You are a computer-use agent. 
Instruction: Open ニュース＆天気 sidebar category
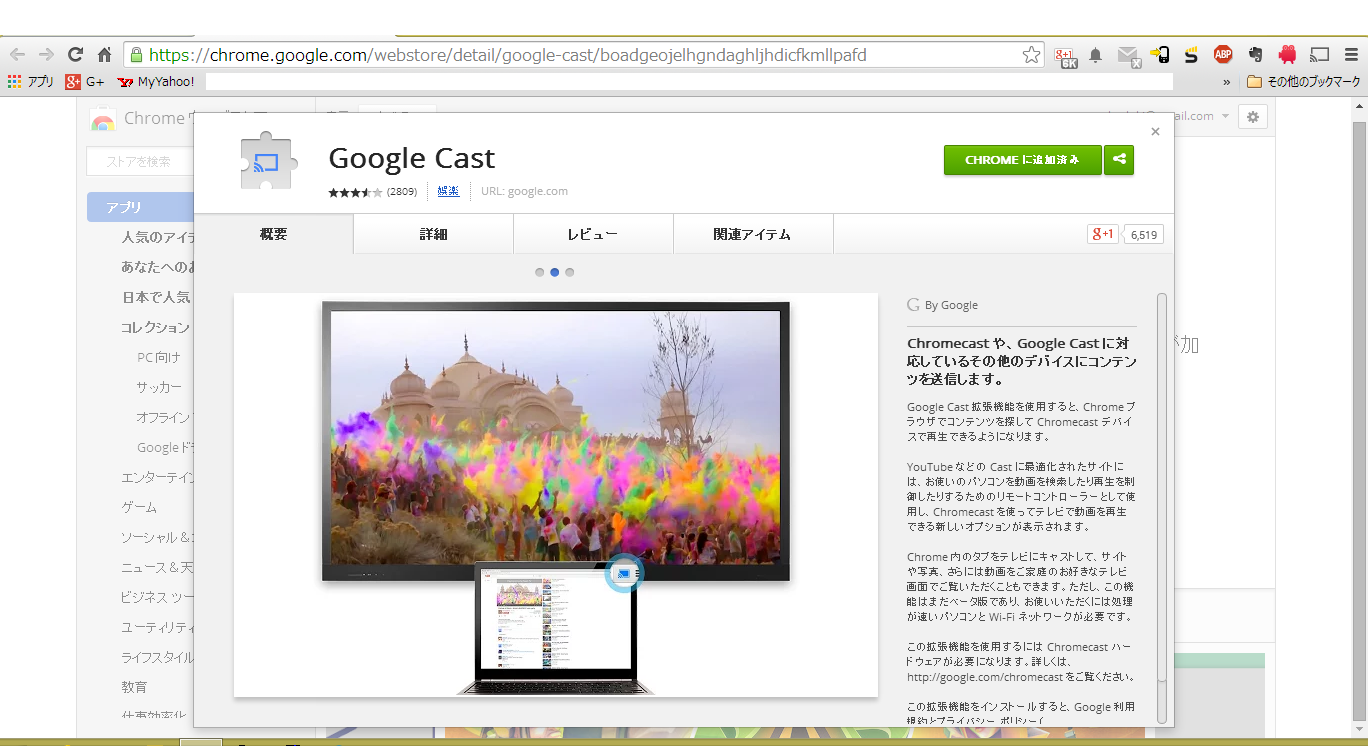[x=157, y=567]
